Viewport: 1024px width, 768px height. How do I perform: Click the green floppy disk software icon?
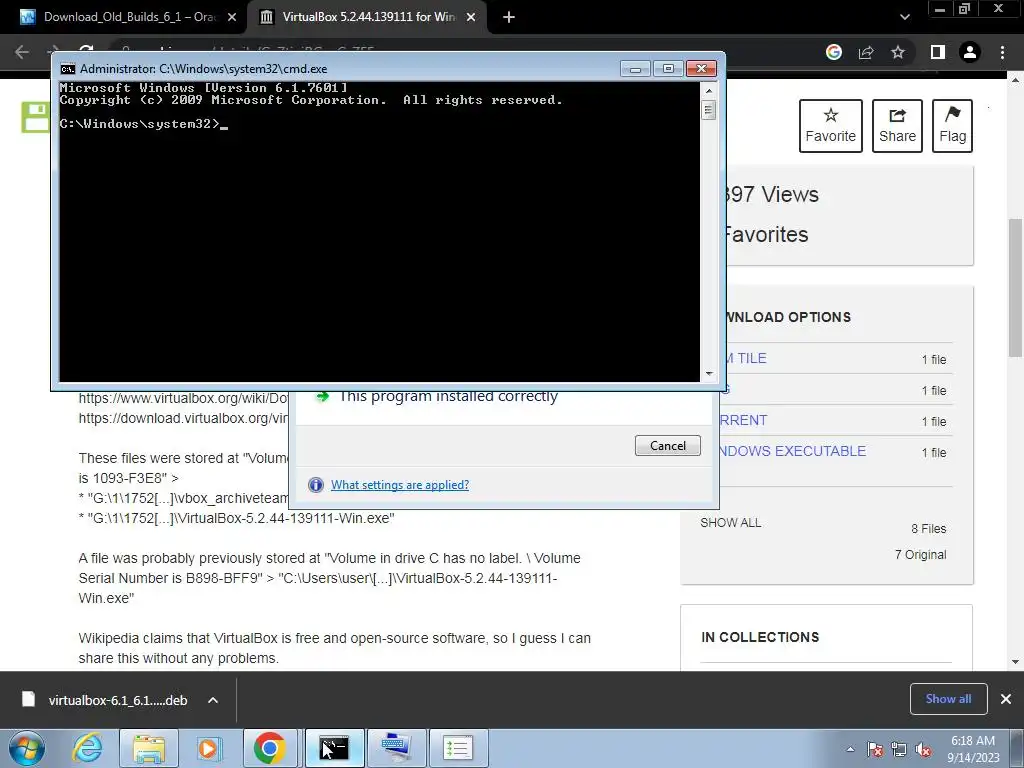tap(36, 117)
